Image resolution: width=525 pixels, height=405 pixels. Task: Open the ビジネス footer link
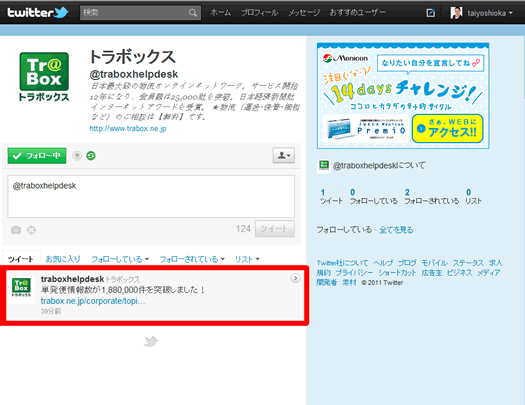coord(459,273)
